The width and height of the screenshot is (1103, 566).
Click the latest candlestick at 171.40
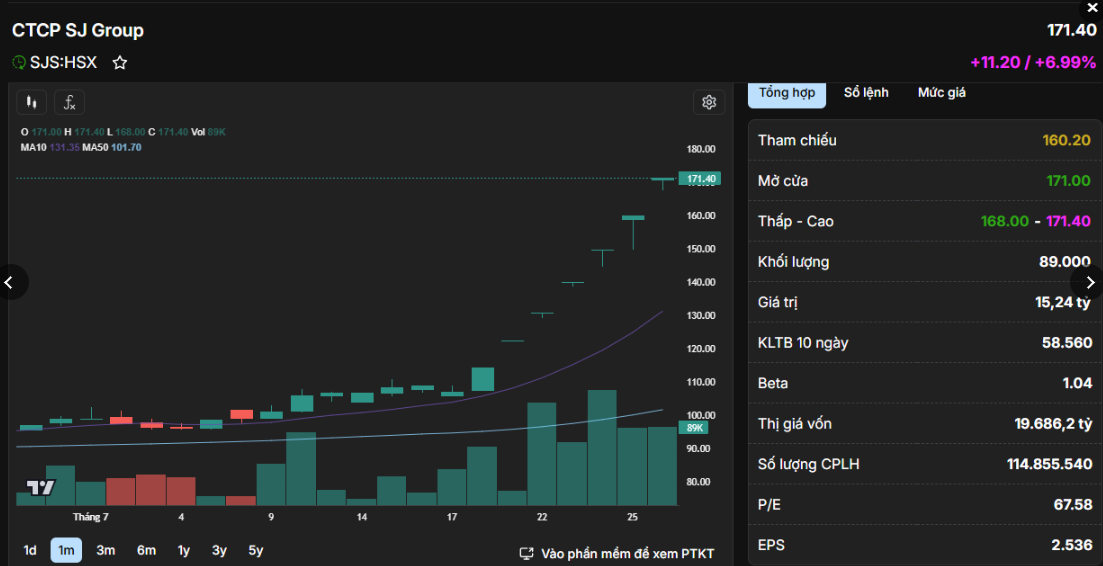663,182
